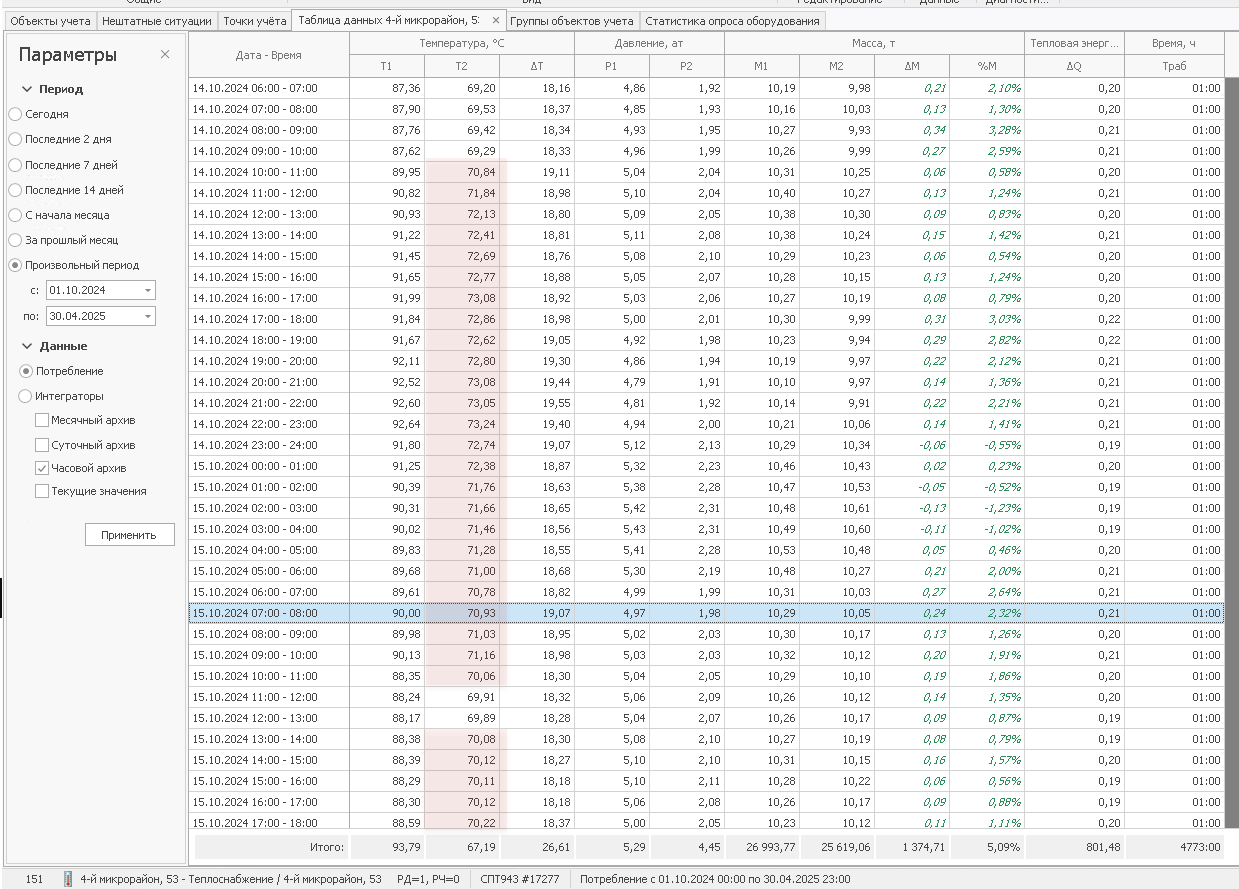Uncheck the Часовой архив checkbox
The image size is (1239, 889).
(42, 468)
